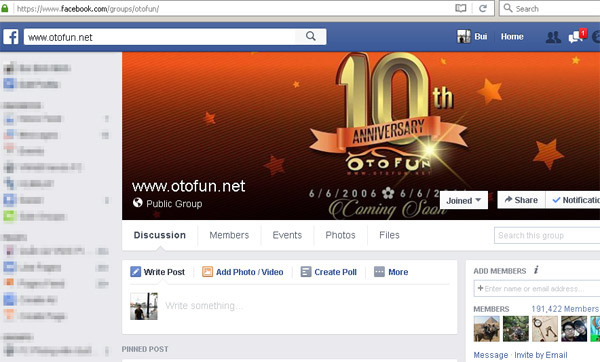This screenshot has height=362, width=600.
Task: Click the browser URL address field
Action: point(233,8)
